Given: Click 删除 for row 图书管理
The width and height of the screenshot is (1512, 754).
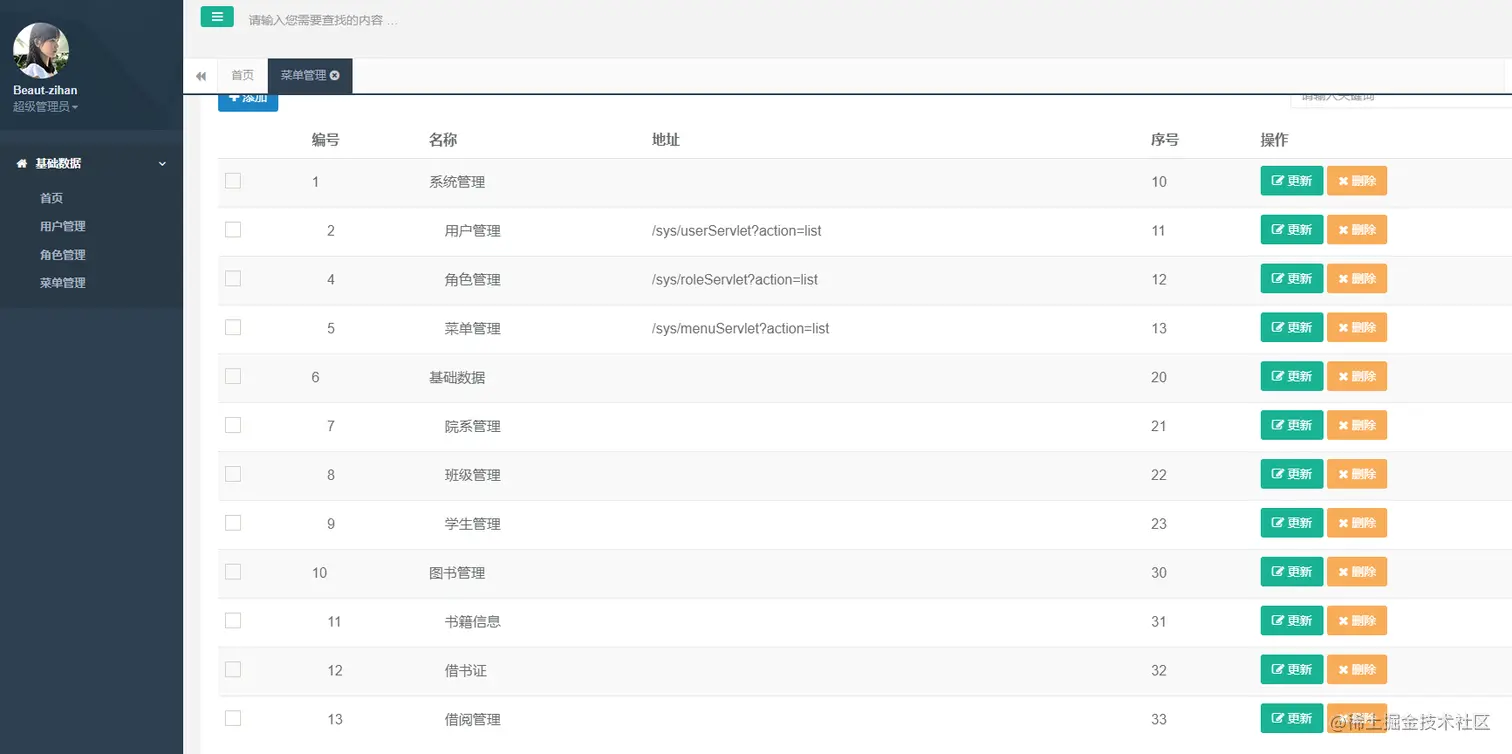Looking at the screenshot, I should (x=1357, y=572).
